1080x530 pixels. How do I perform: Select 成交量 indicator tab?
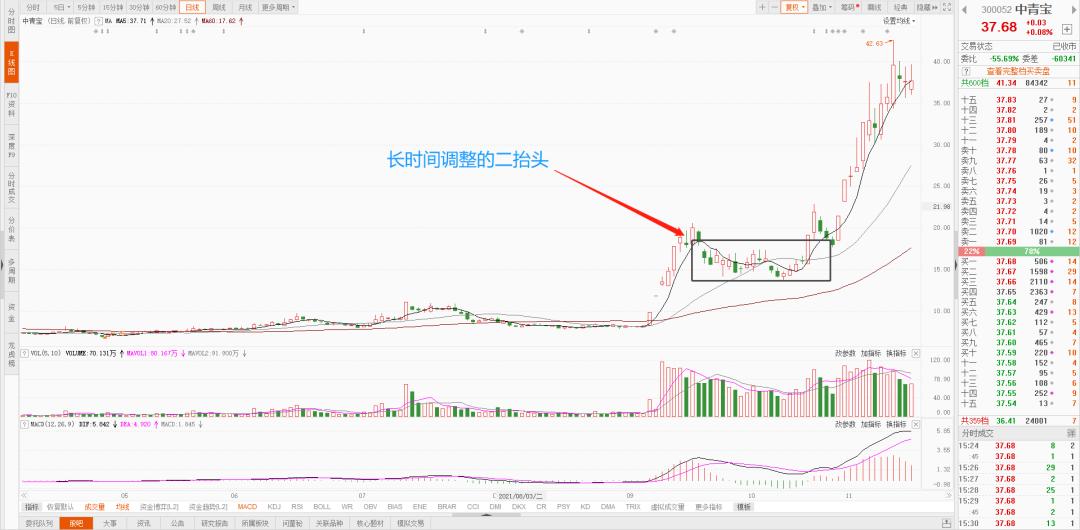pos(95,507)
